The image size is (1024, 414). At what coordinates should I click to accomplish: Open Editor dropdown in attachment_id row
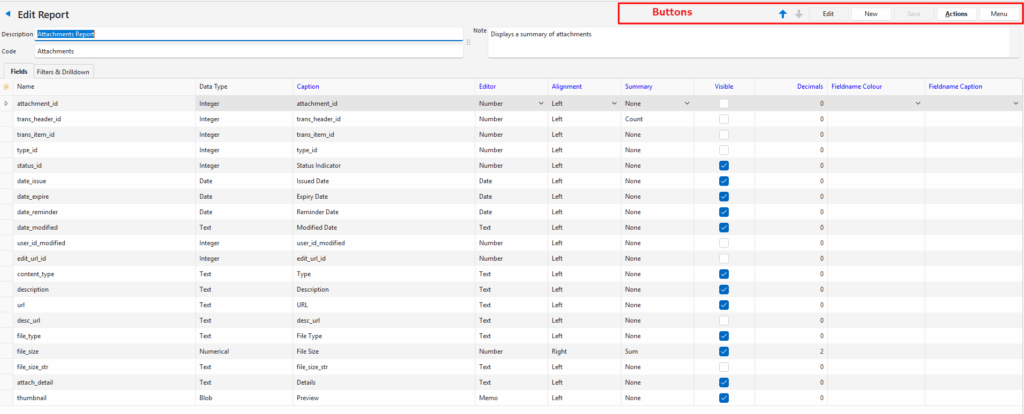tap(541, 103)
